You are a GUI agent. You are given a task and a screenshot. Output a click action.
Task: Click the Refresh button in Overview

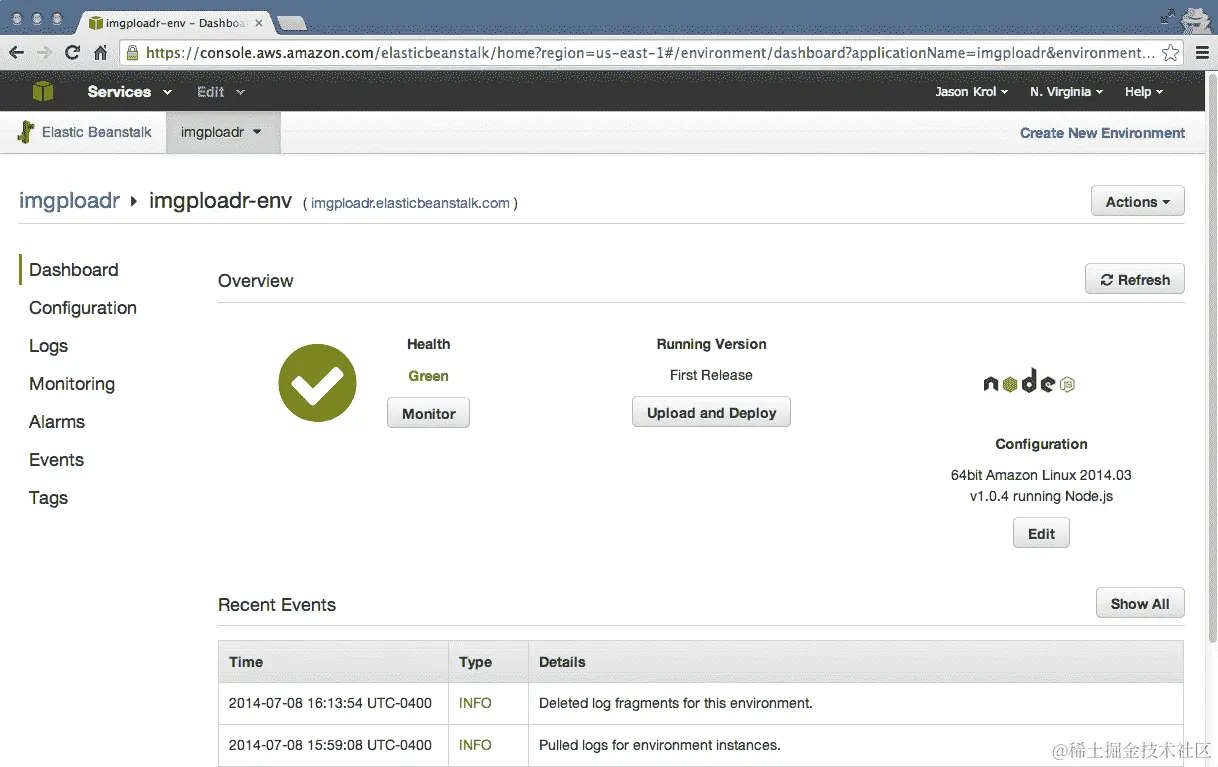click(x=1134, y=279)
